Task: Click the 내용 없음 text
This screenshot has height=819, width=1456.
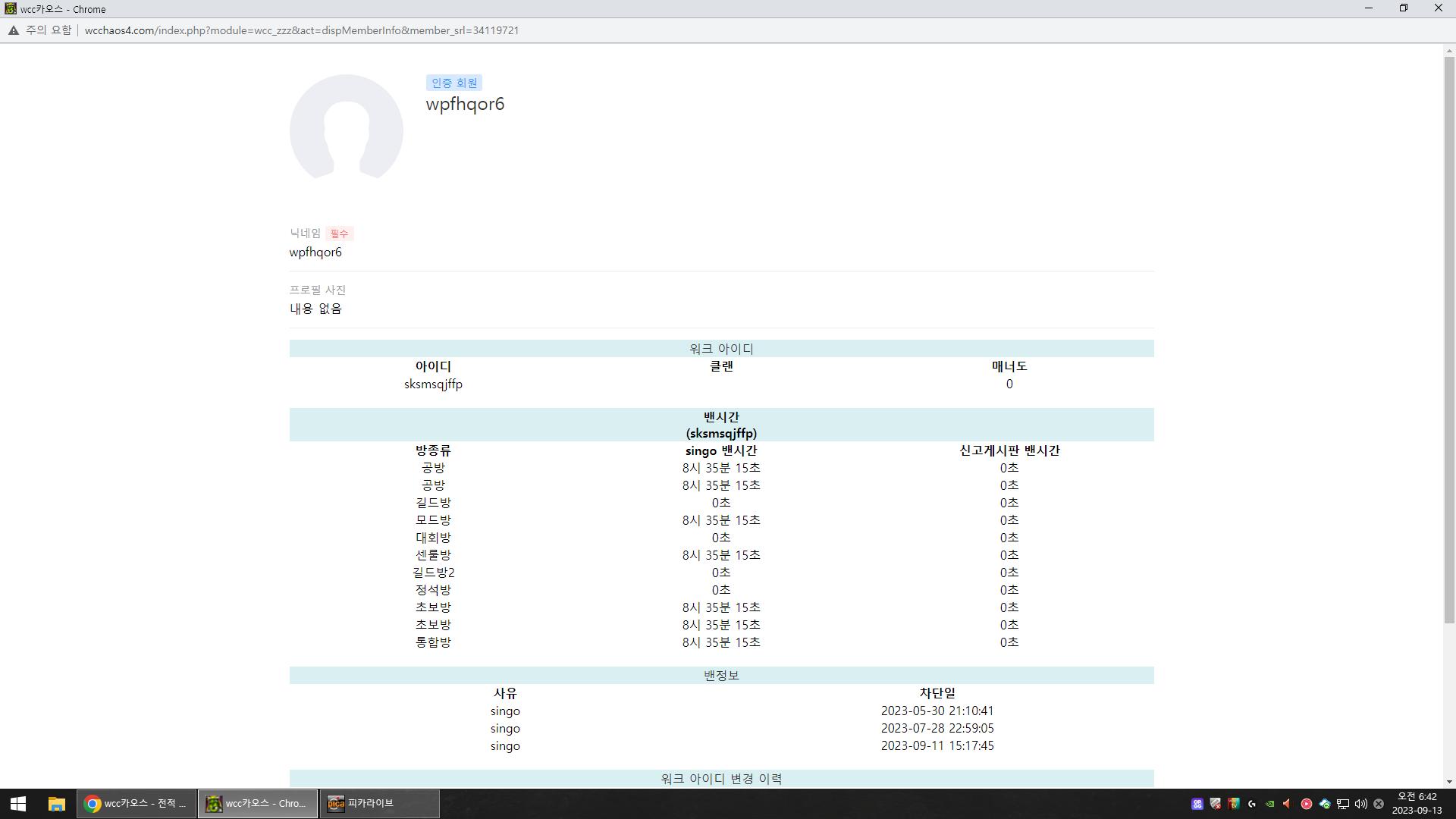Action: 315,309
